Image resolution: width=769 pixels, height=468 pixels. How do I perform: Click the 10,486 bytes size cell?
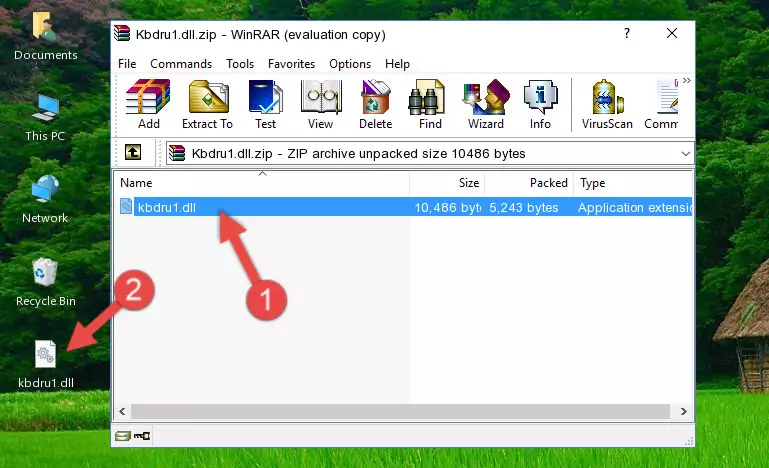447,208
